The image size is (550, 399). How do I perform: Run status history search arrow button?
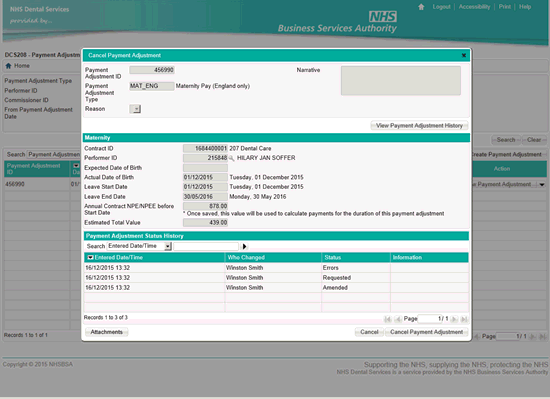(x=244, y=246)
